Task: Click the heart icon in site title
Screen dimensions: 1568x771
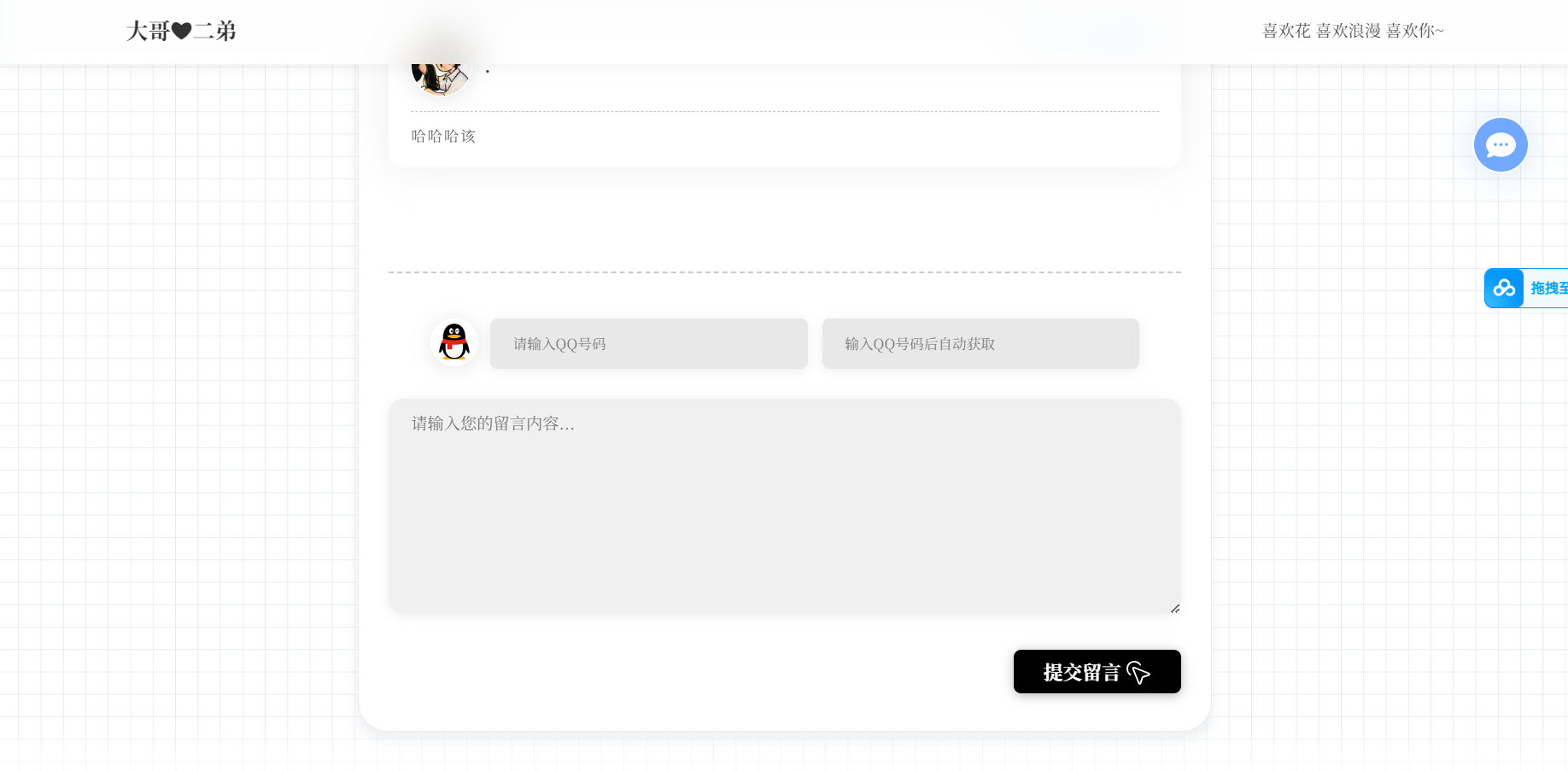Action: coord(181,32)
